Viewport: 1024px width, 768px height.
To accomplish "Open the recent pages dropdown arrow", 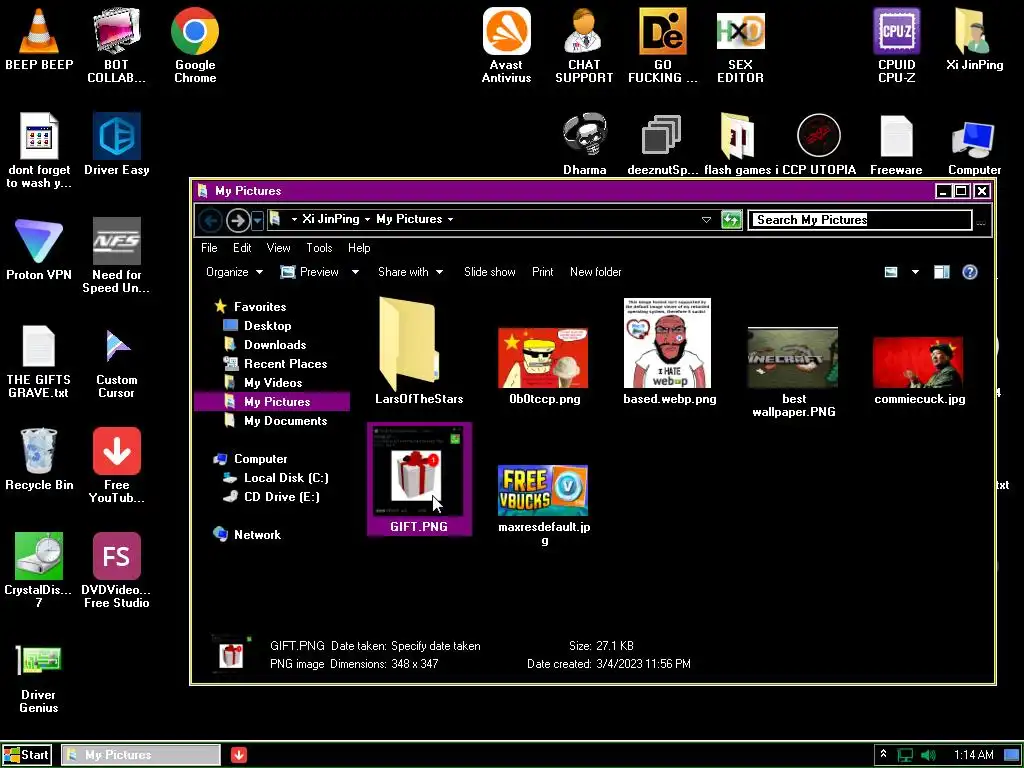I will [x=257, y=220].
